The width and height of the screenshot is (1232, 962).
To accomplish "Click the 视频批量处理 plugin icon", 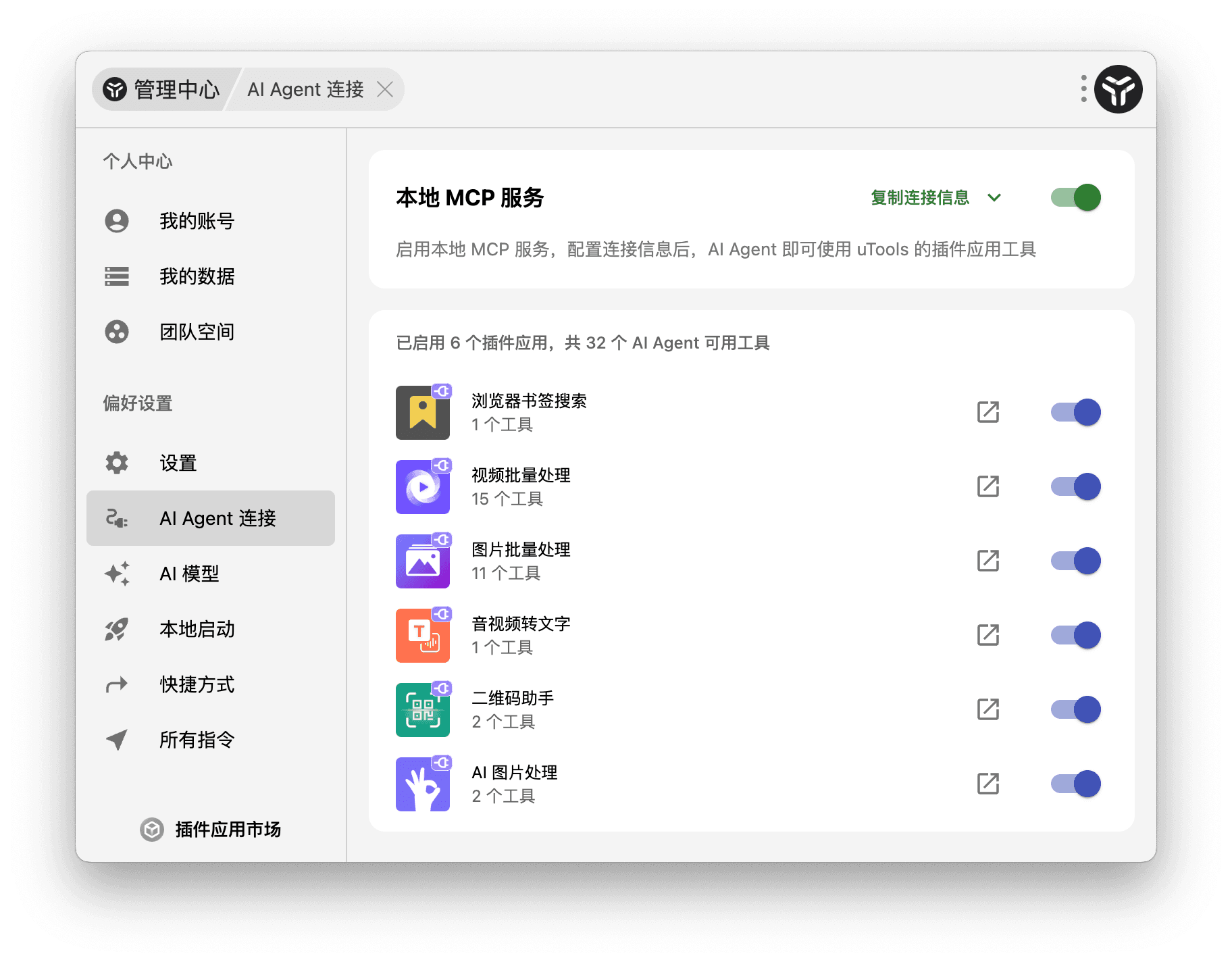I will point(423,487).
